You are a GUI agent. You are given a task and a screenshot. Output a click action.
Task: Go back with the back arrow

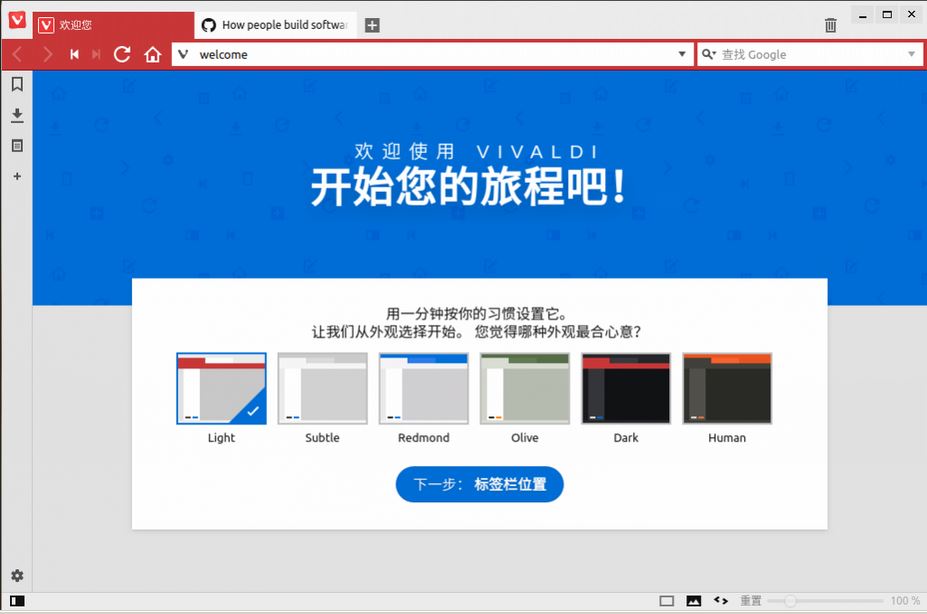17,54
